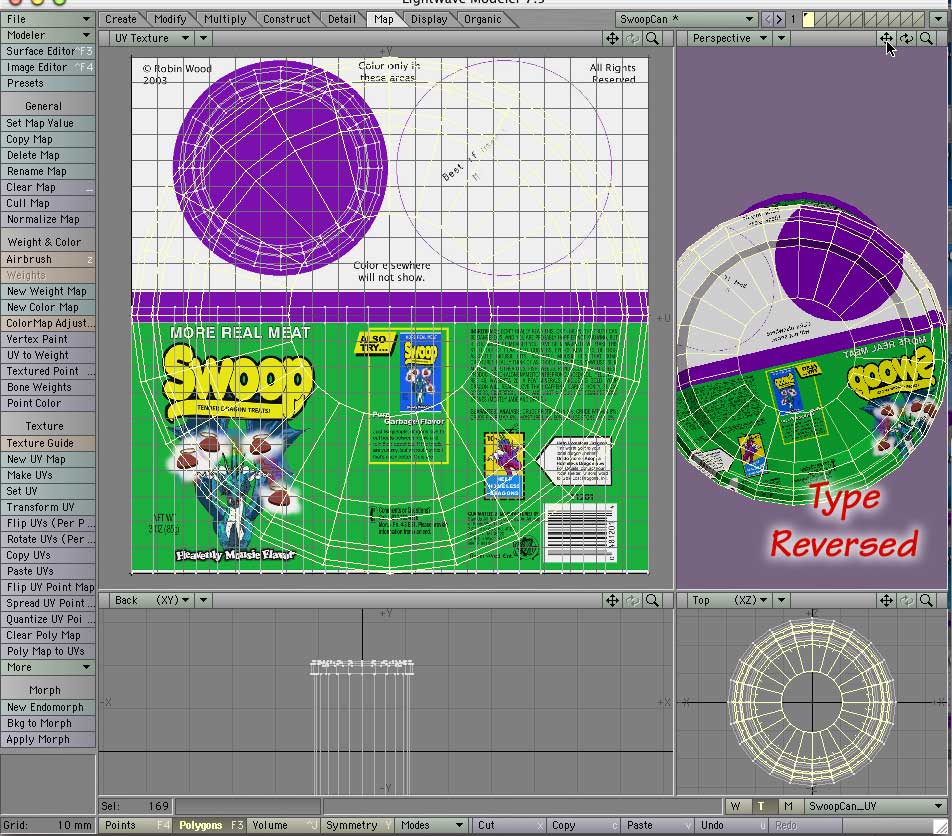Click the Make UVs button
952x836 pixels.
point(48,475)
